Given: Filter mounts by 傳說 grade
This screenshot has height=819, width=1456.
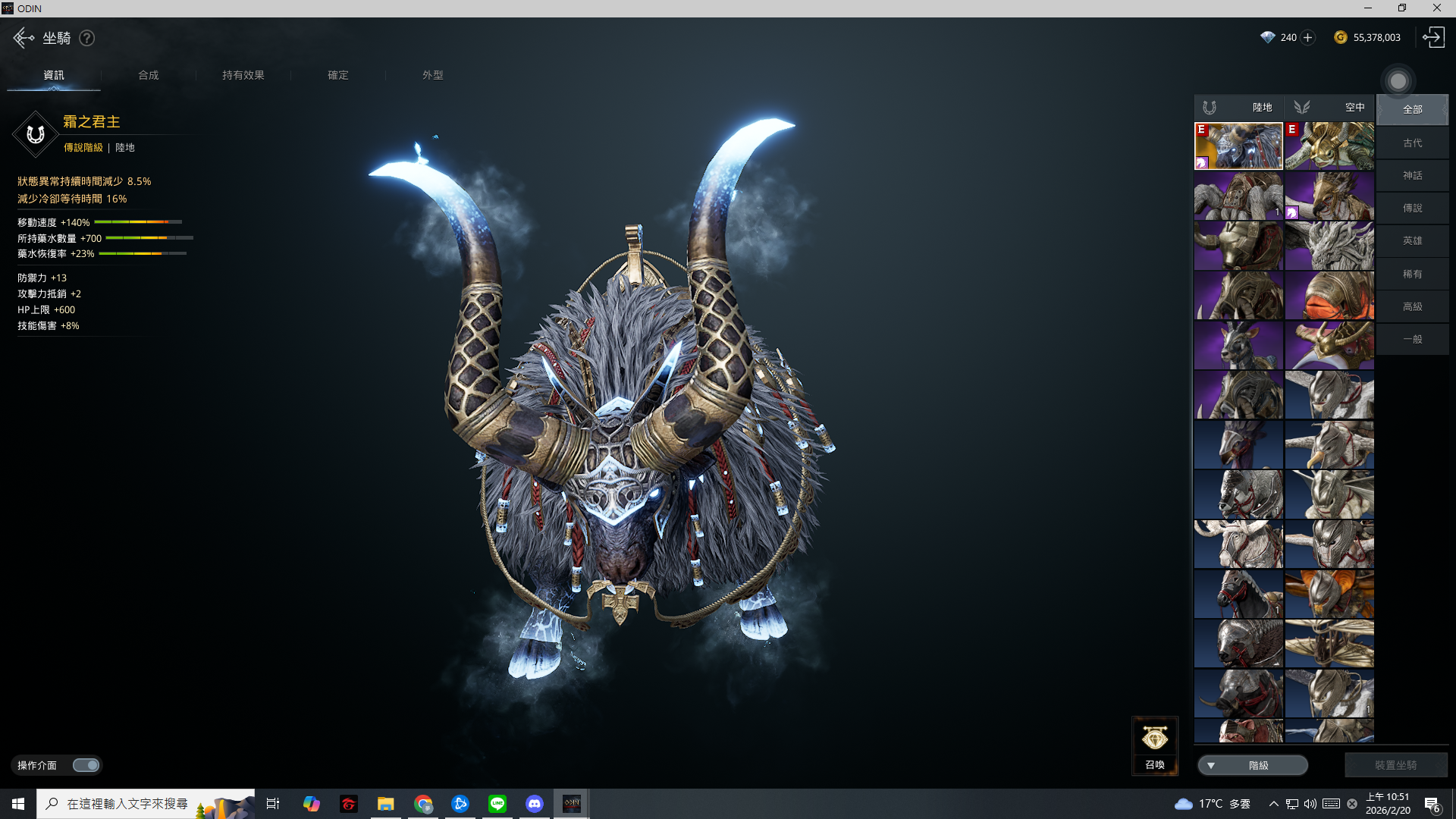Looking at the screenshot, I should (x=1412, y=208).
